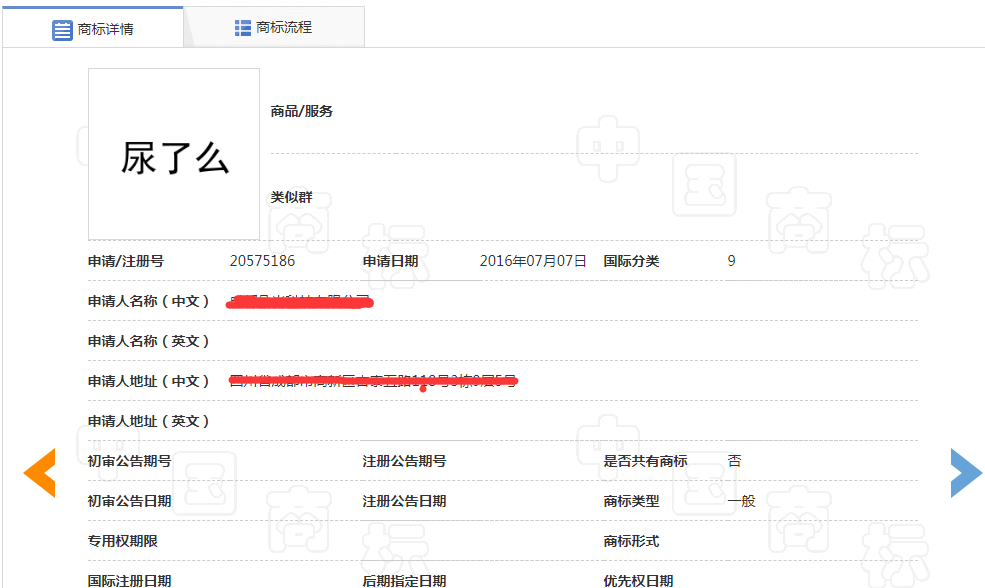This screenshot has height=588, width=985.
Task: Click the 尿了么 trademark image
Action: tap(174, 155)
